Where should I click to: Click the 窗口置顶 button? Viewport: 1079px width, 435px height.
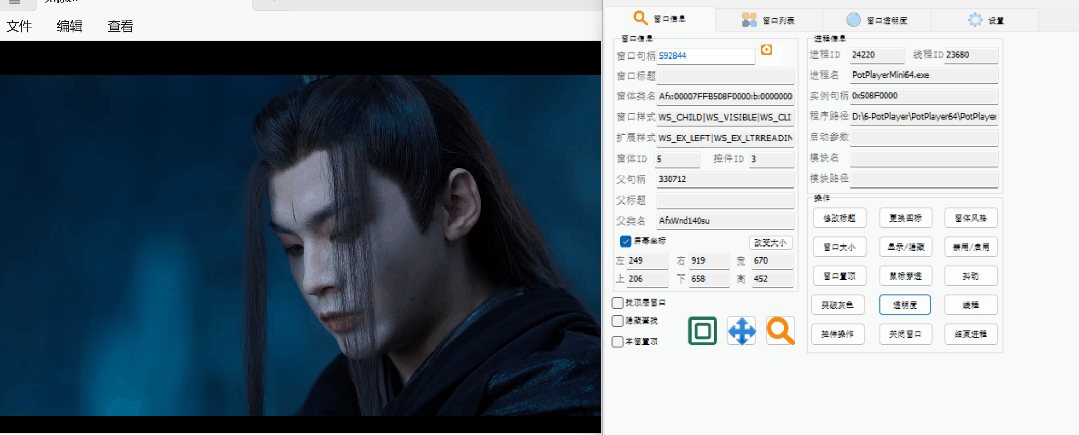click(838, 276)
